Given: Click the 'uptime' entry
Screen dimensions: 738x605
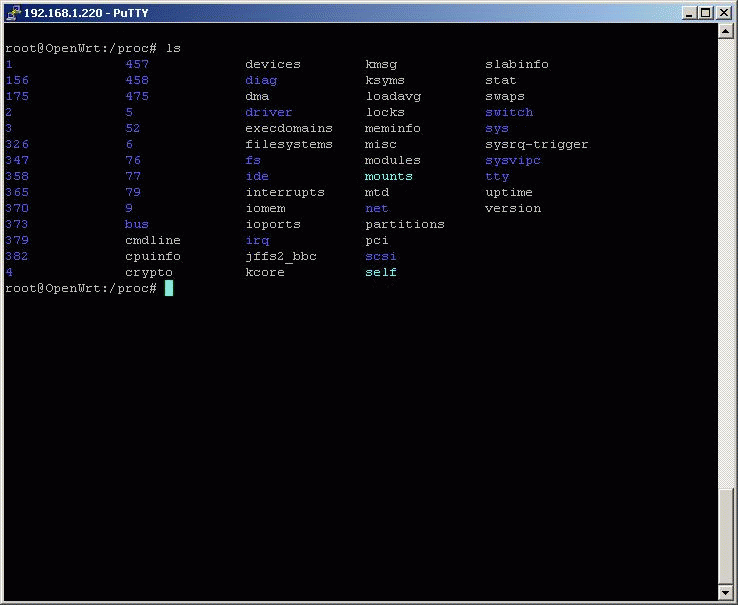Looking at the screenshot, I should pyautogui.click(x=509, y=193).
